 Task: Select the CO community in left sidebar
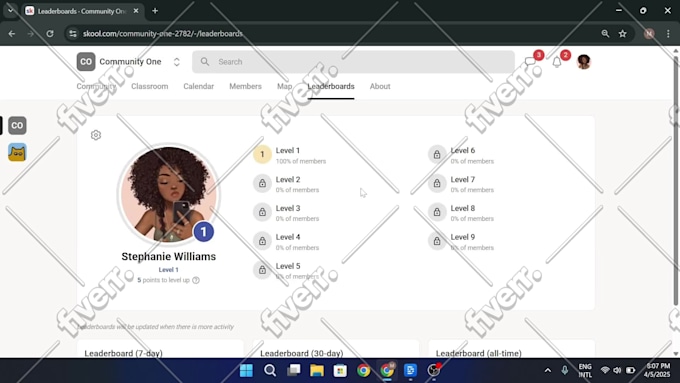17,126
